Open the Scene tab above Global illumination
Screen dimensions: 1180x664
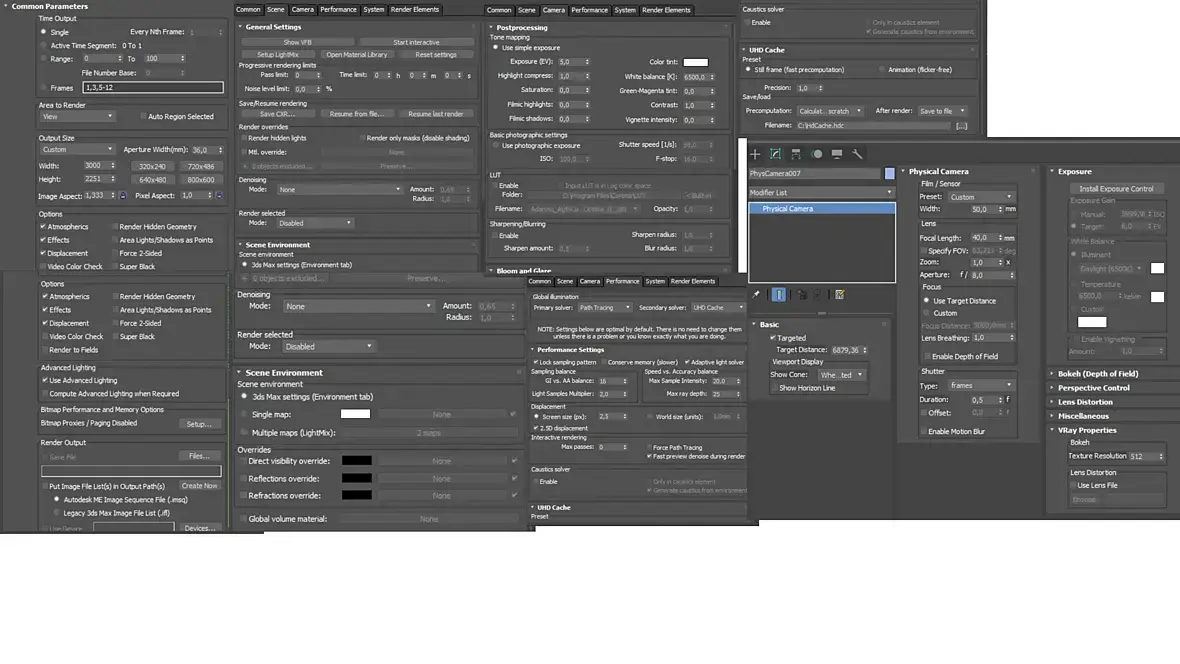[x=565, y=281]
